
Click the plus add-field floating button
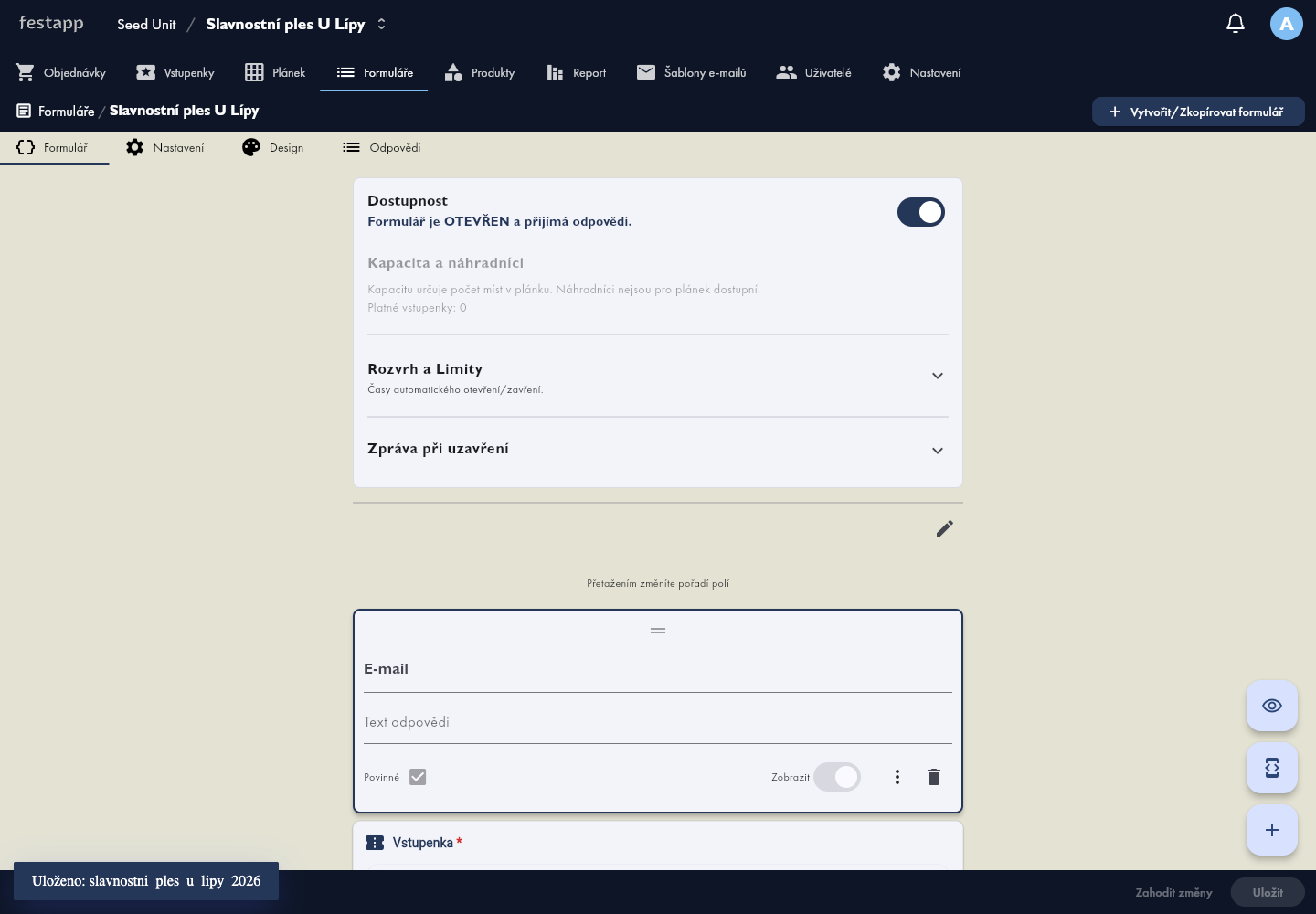pyautogui.click(x=1272, y=830)
